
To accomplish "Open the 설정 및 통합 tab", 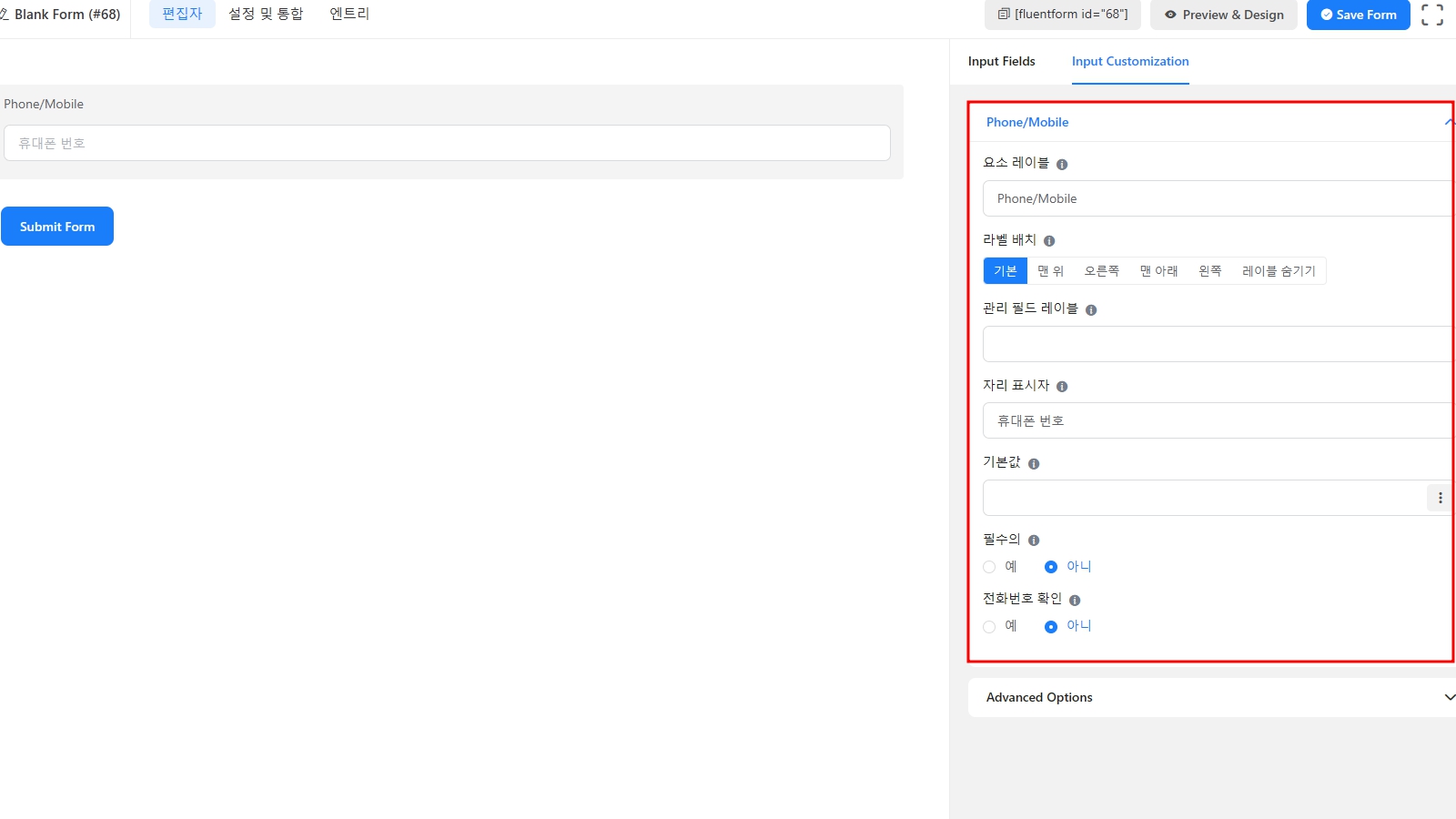I will 266,14.
